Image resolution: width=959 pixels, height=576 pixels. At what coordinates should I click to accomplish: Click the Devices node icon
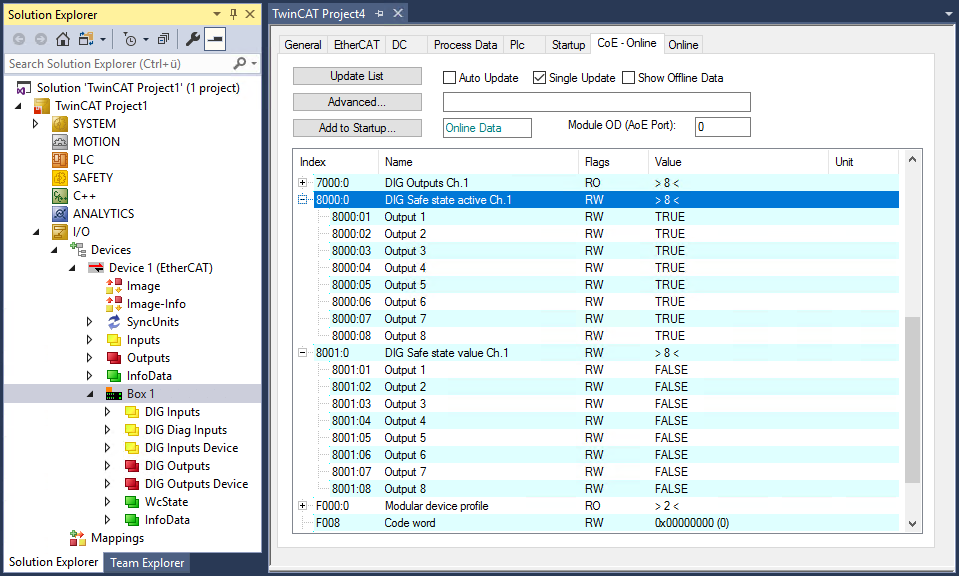click(78, 249)
